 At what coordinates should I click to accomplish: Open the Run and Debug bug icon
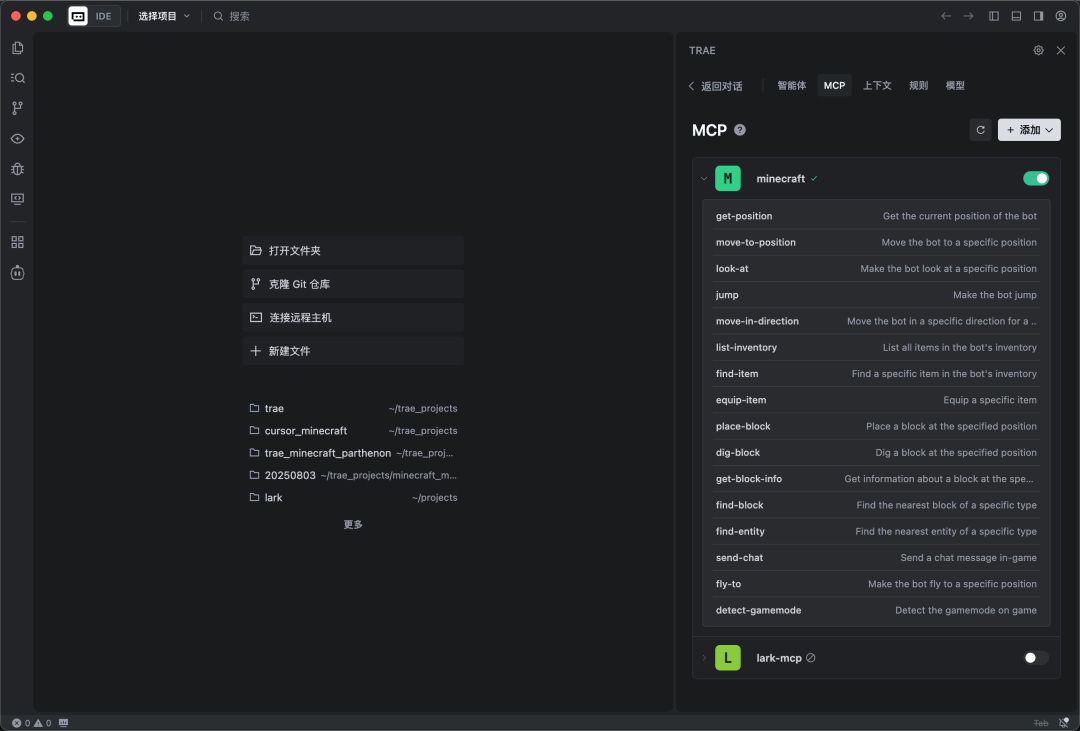point(17,169)
